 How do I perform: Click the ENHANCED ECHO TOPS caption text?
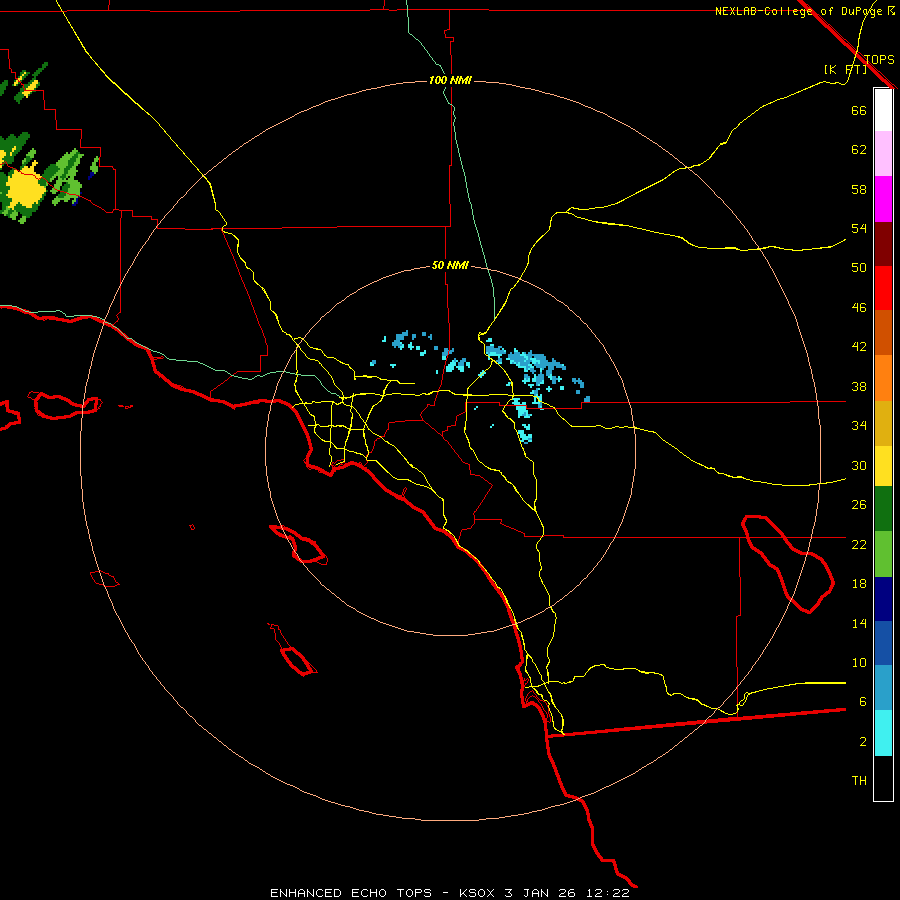(350, 893)
